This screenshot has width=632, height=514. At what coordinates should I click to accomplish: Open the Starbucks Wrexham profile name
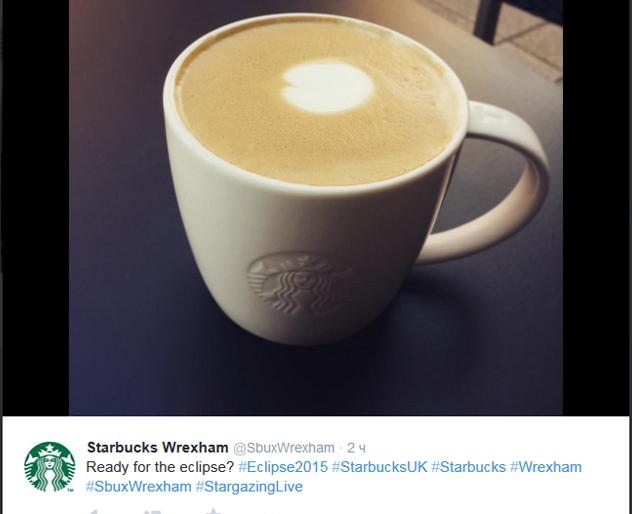[x=158, y=447]
